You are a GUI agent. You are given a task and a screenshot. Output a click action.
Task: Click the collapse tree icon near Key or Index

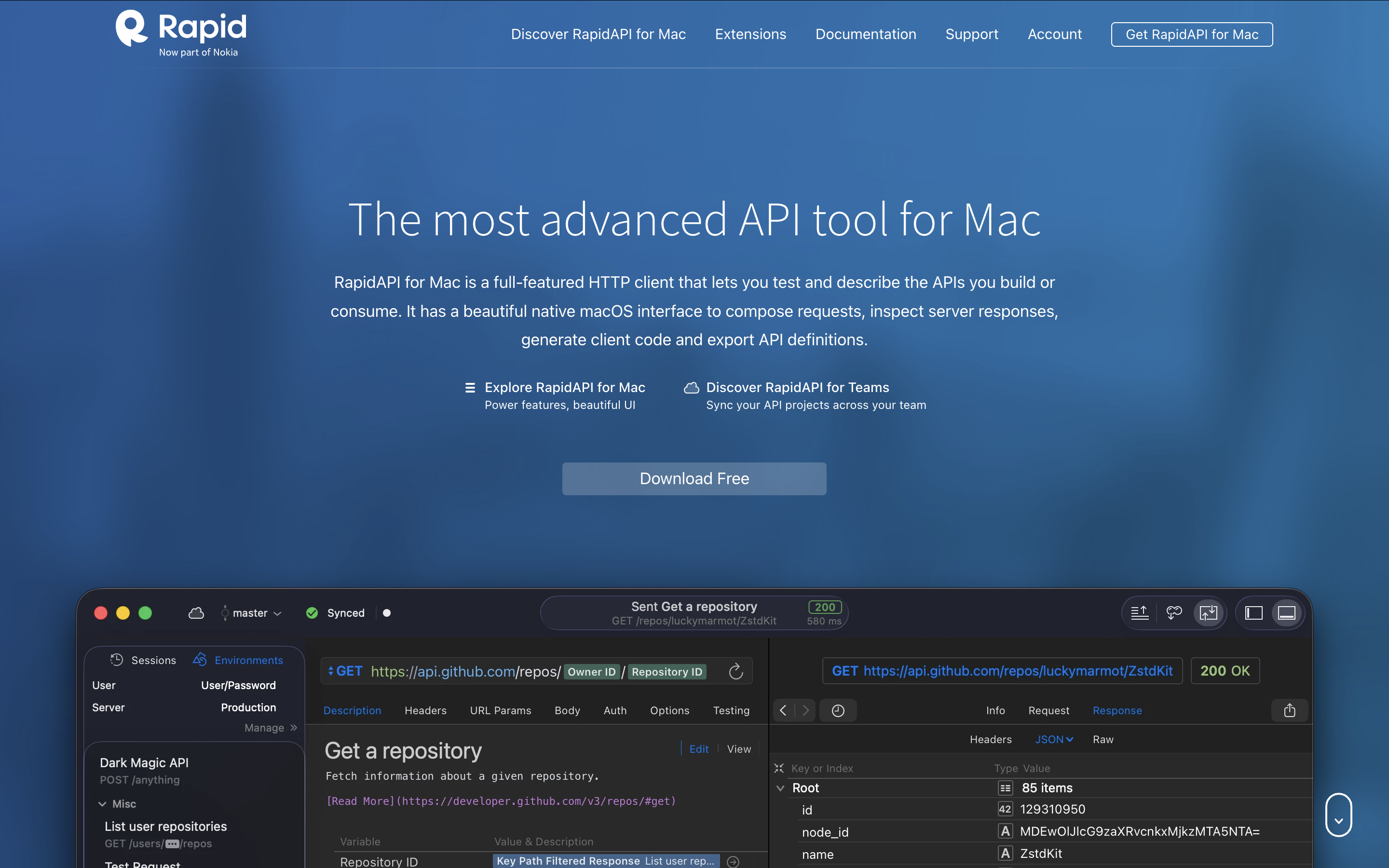click(x=779, y=768)
